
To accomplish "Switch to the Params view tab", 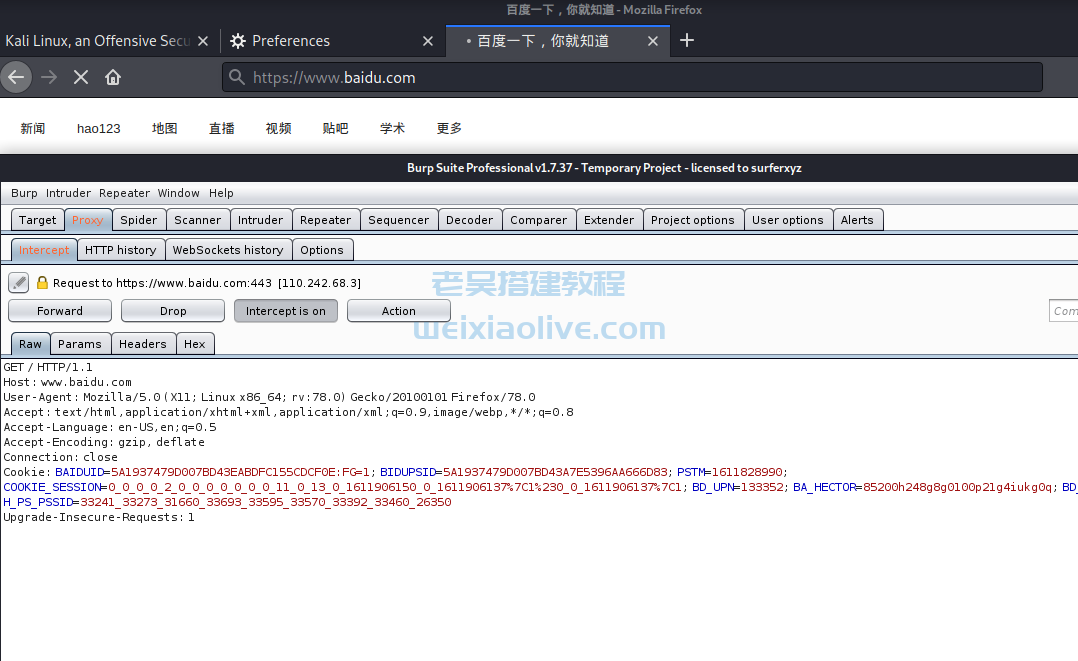I will [80, 344].
